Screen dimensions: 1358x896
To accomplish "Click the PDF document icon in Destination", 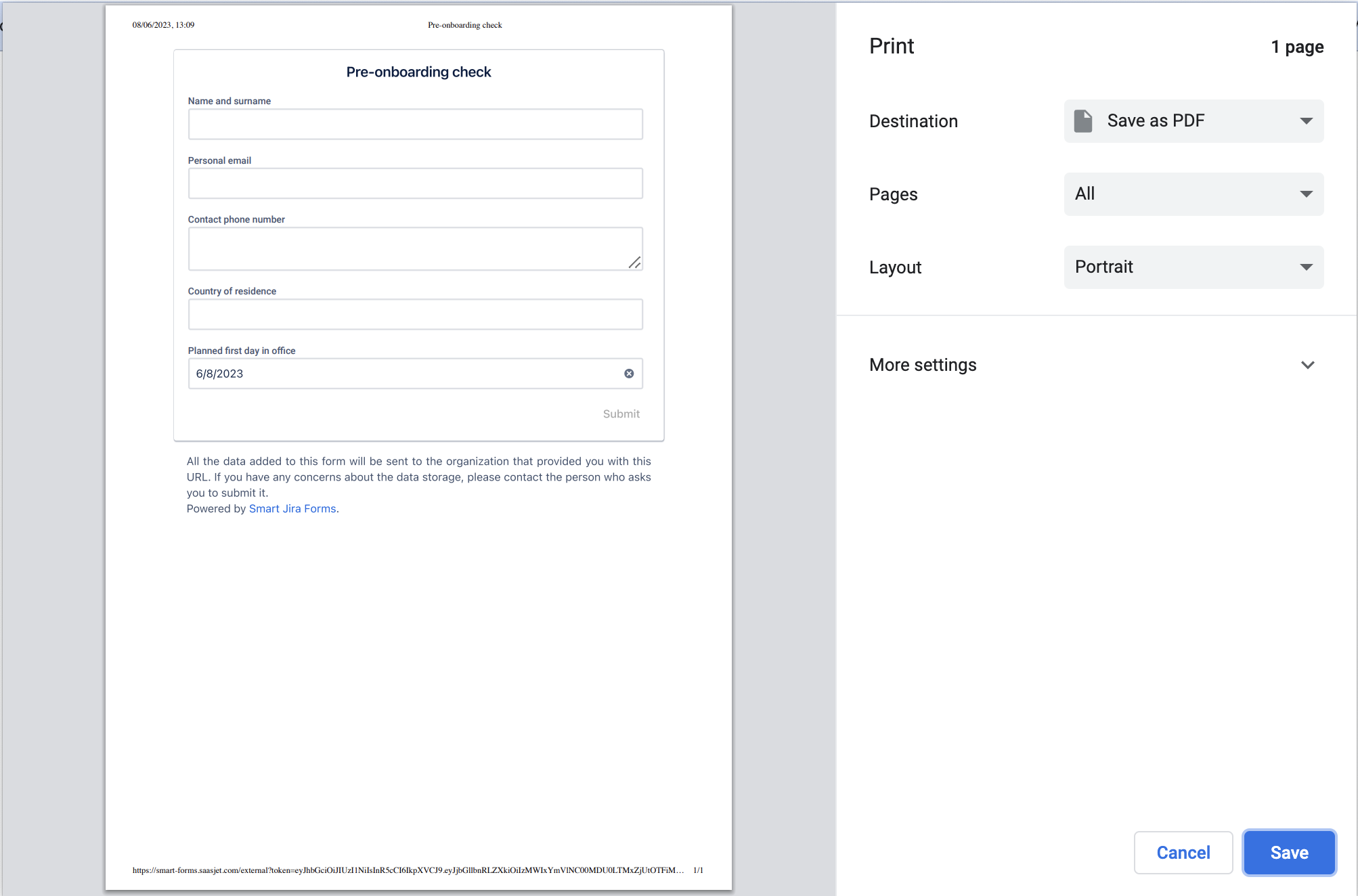I will (x=1083, y=121).
